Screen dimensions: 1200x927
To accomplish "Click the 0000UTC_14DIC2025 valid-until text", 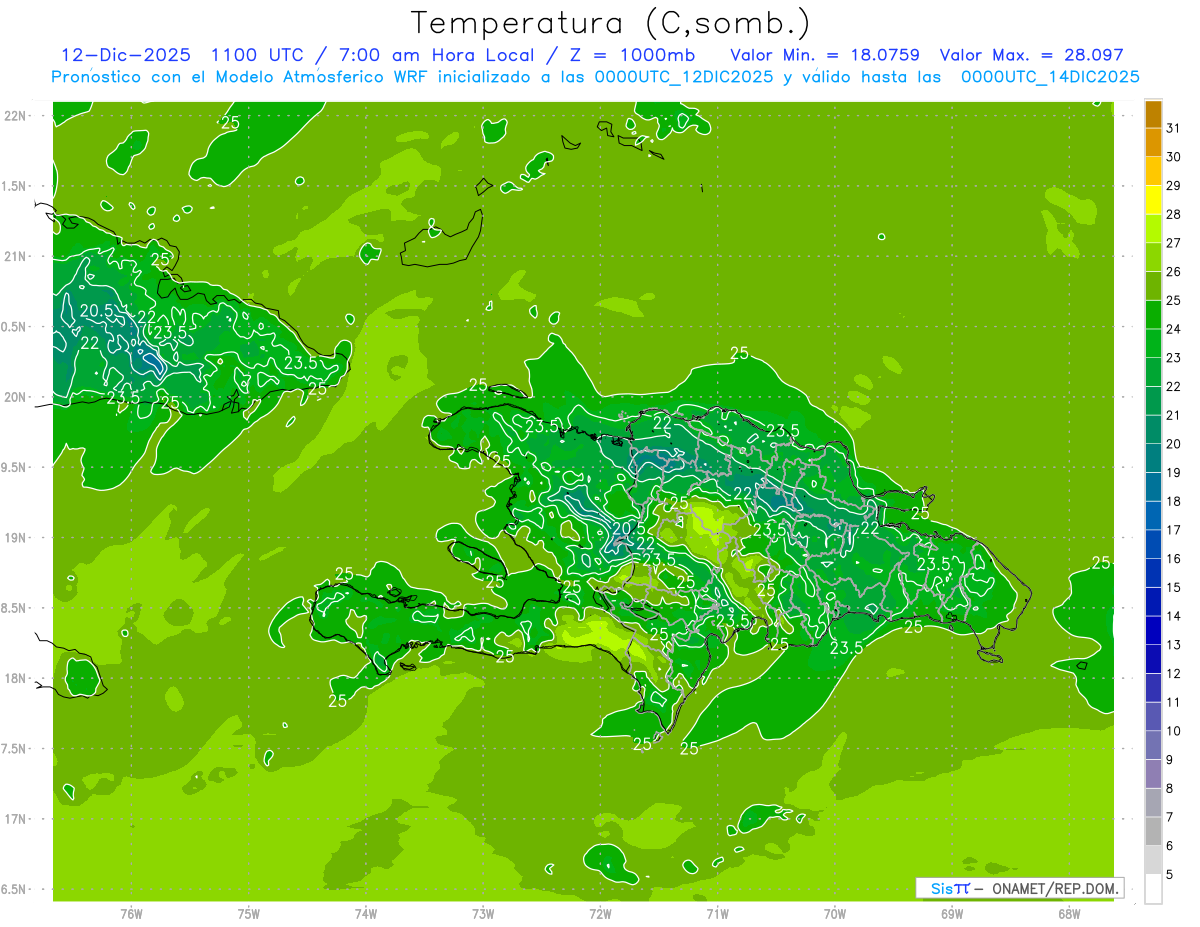I will [x=1050, y=77].
